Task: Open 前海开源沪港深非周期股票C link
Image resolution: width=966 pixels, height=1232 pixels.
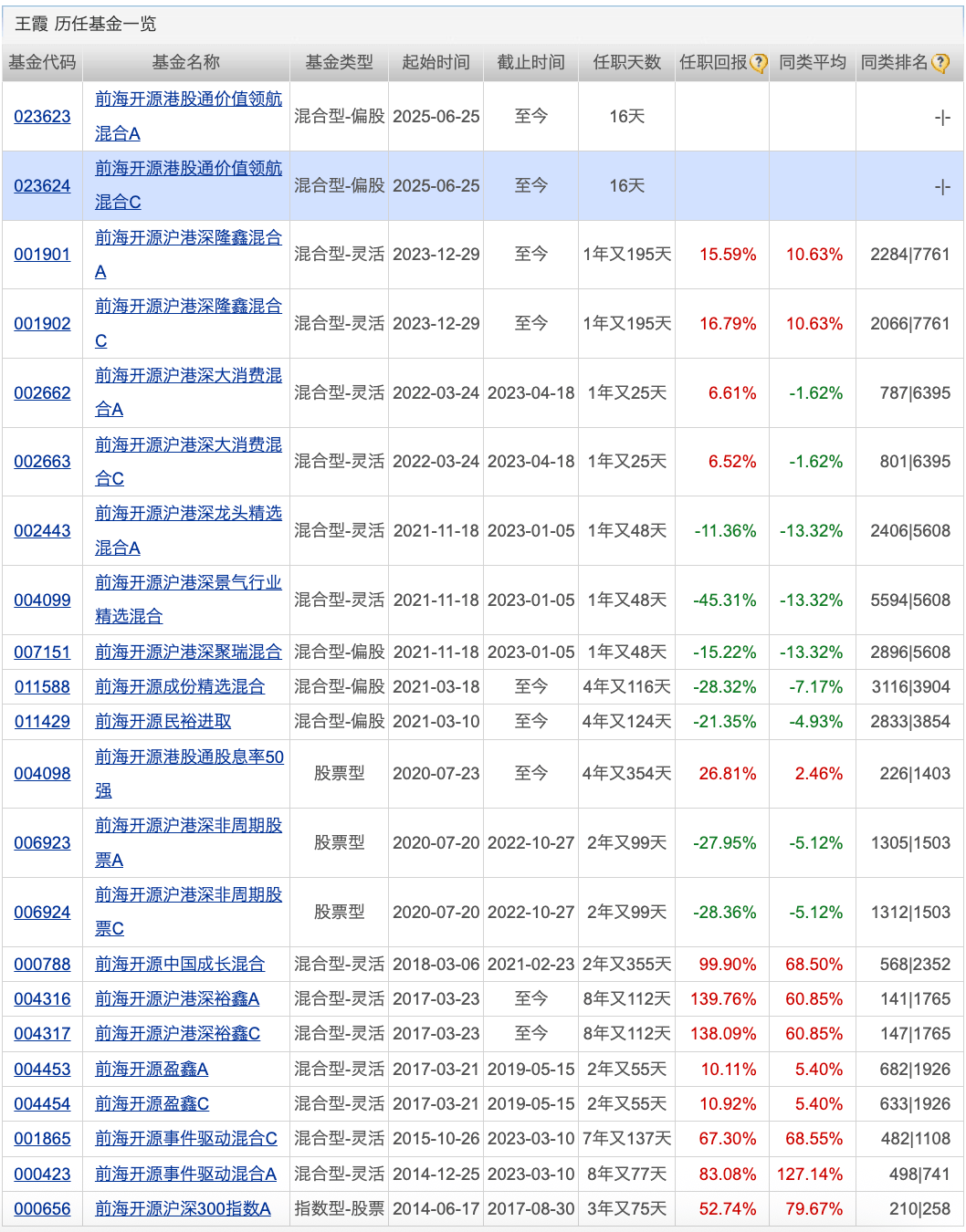Action: (x=188, y=912)
